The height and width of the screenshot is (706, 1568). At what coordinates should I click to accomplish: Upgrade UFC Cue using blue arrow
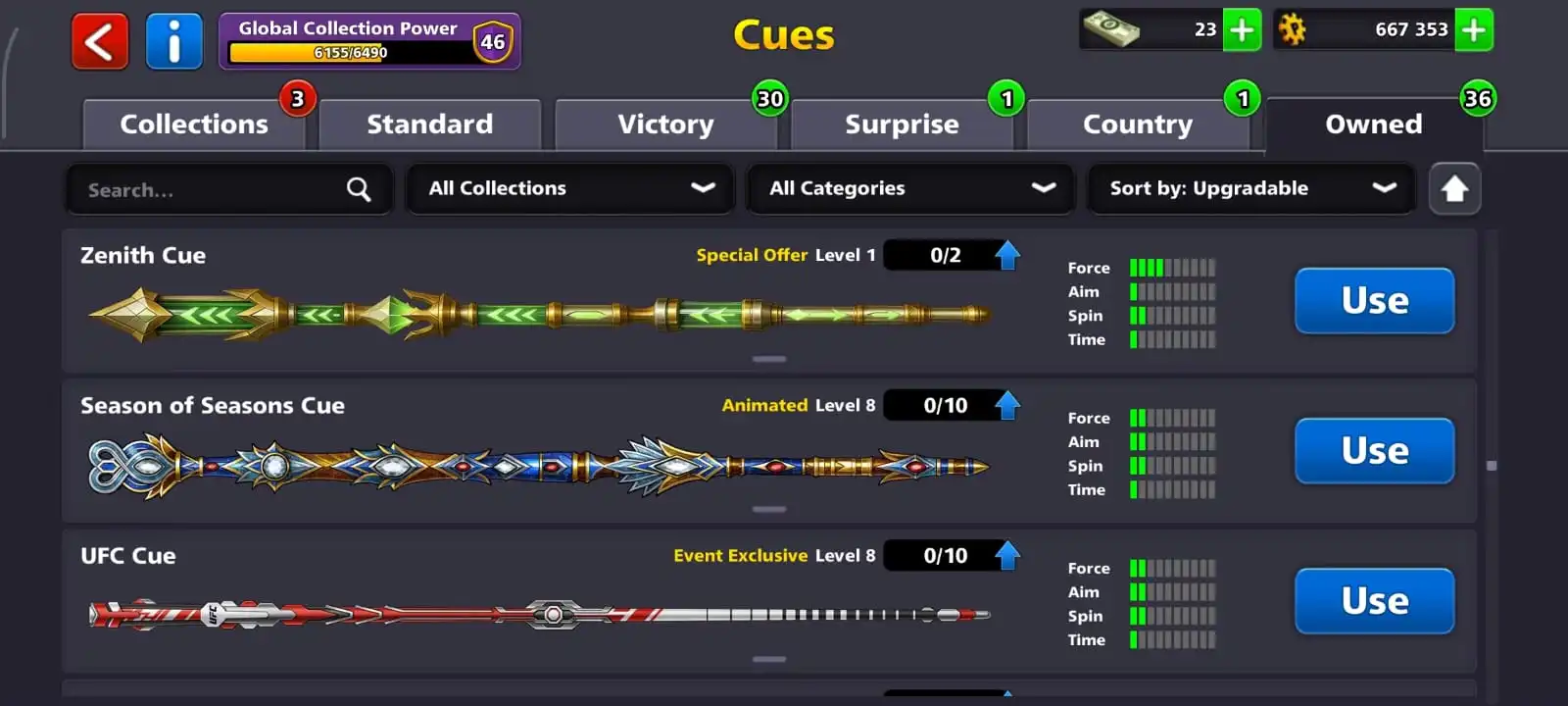tap(1007, 555)
